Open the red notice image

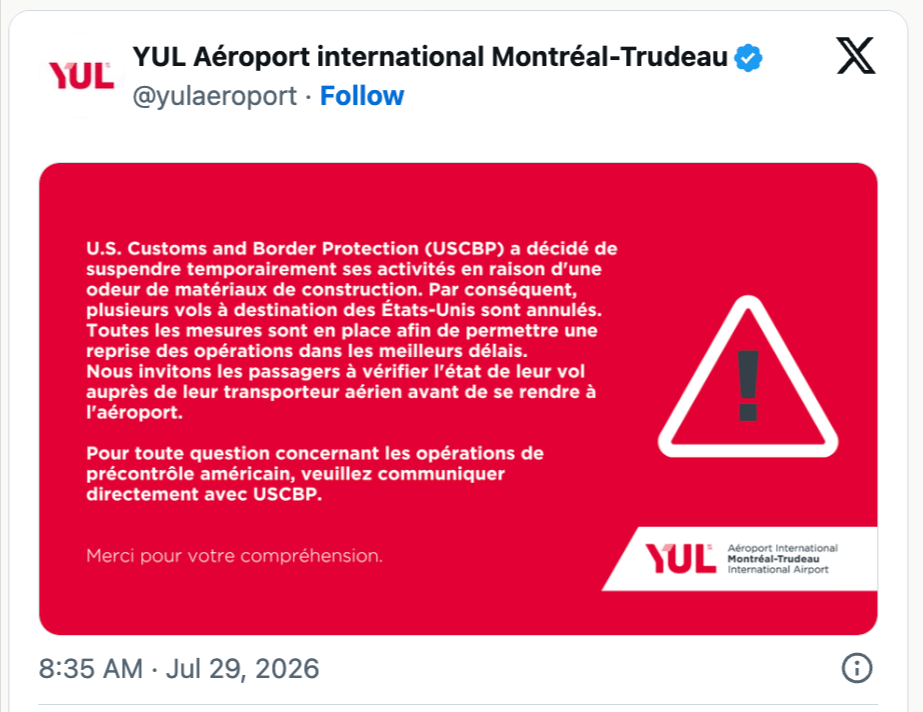[458, 399]
